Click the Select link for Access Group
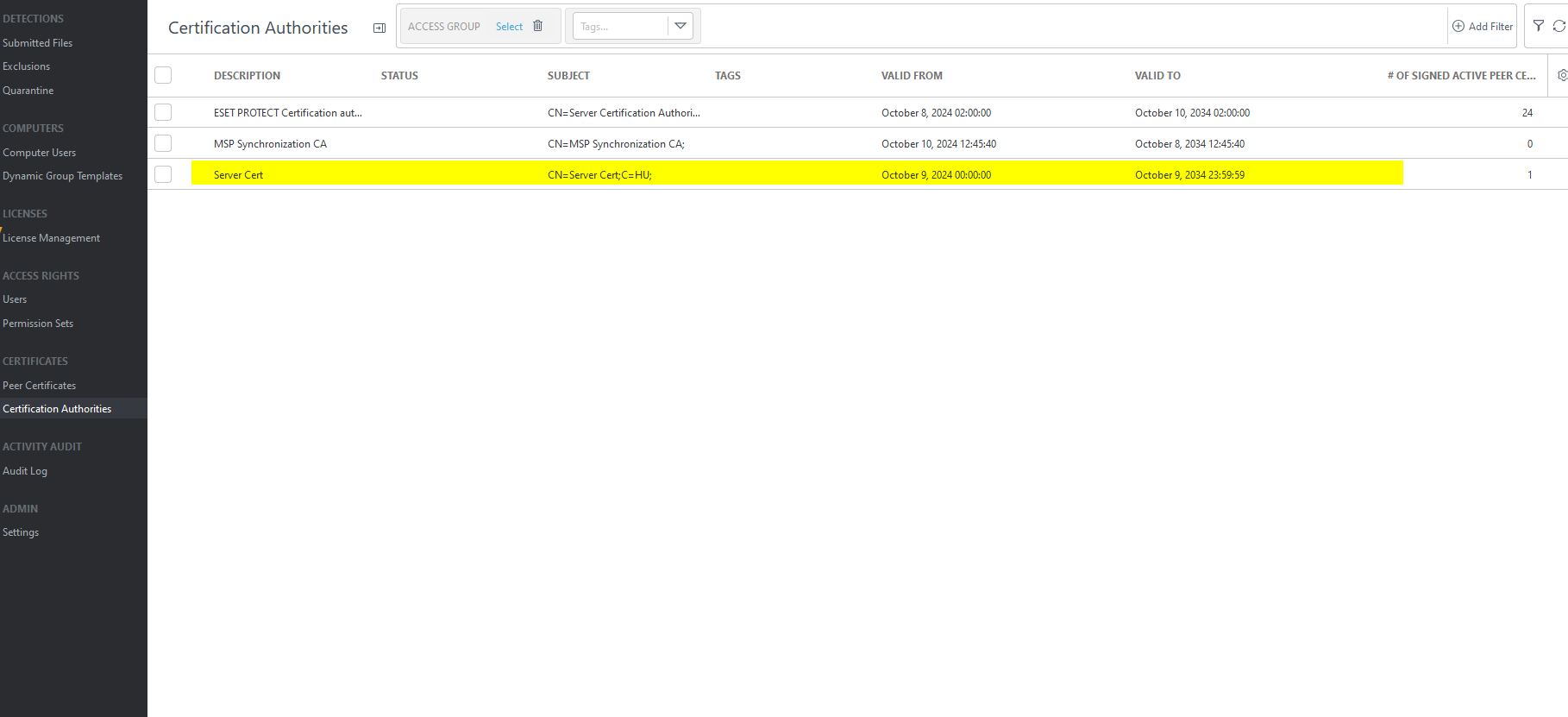 pyautogui.click(x=509, y=27)
